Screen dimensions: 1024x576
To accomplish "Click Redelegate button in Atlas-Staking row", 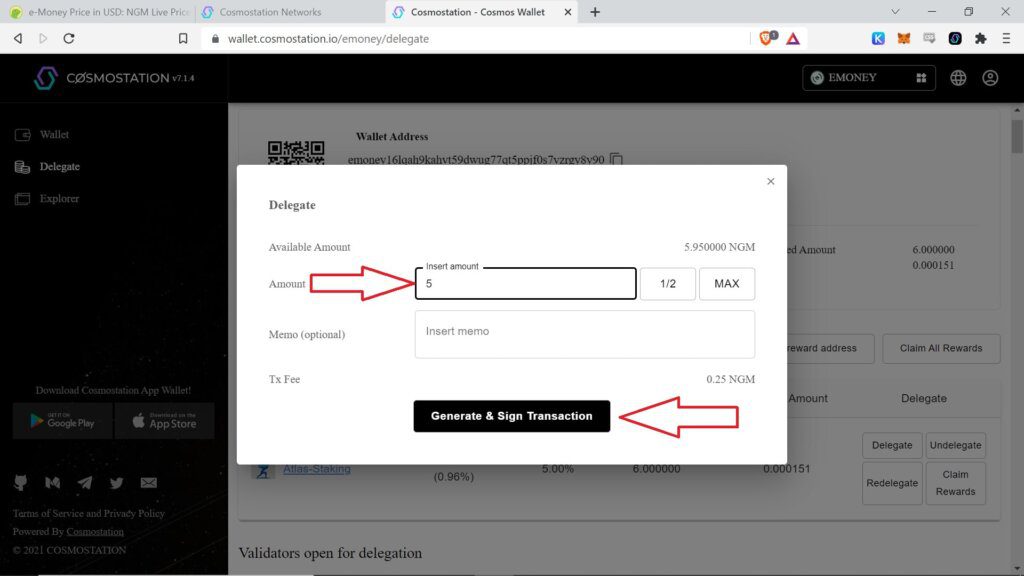I will (892, 483).
